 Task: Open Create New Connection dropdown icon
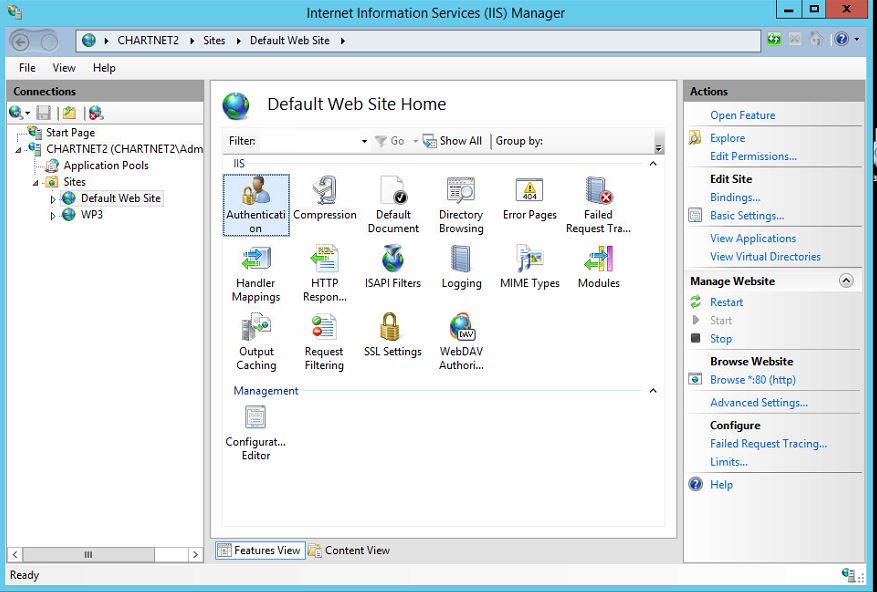click(x=19, y=113)
